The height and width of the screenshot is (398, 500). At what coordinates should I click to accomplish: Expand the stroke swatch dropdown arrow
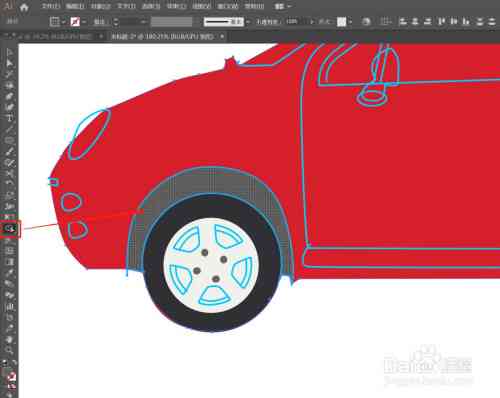pos(84,22)
